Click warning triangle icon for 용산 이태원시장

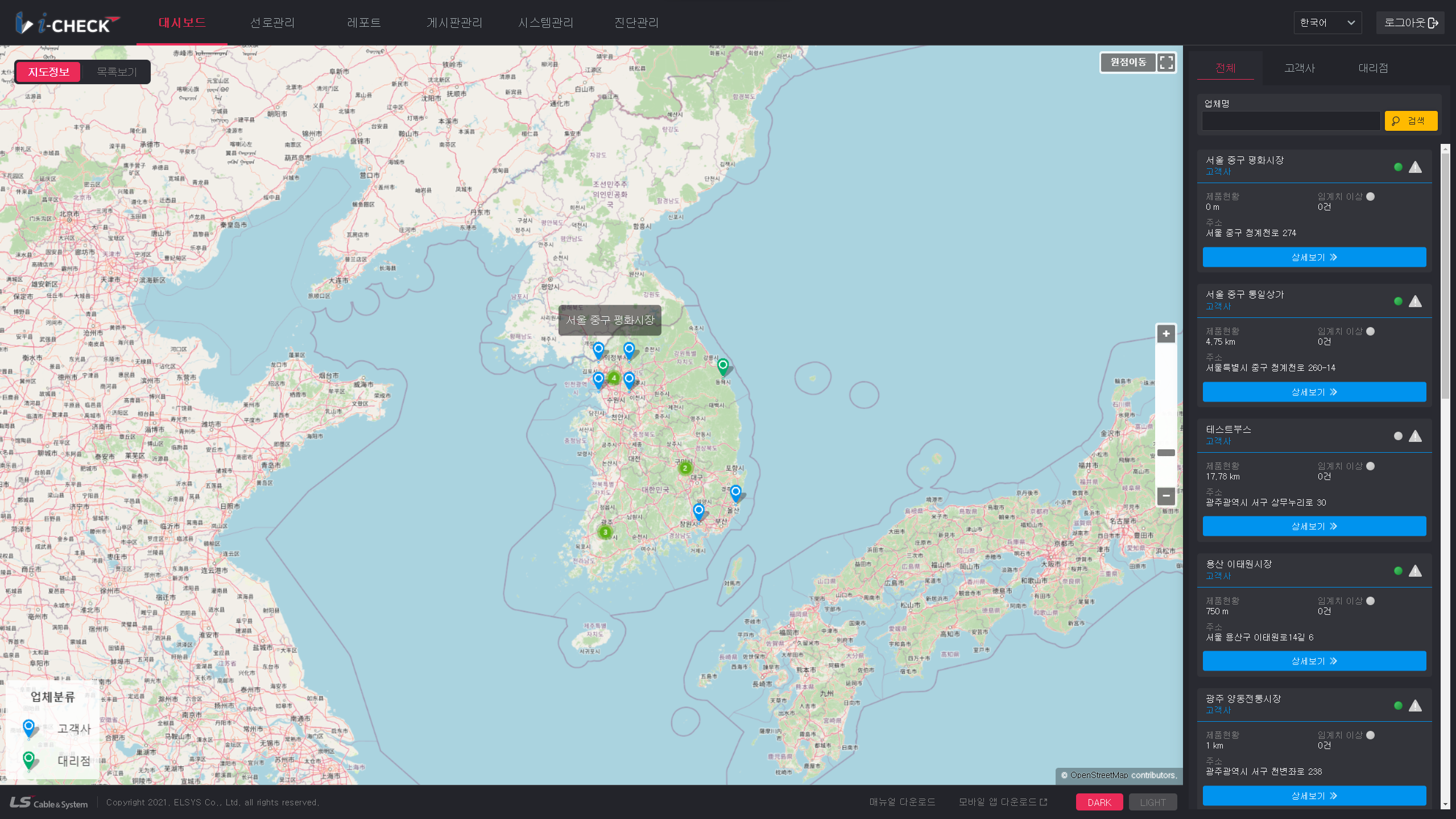click(1416, 571)
